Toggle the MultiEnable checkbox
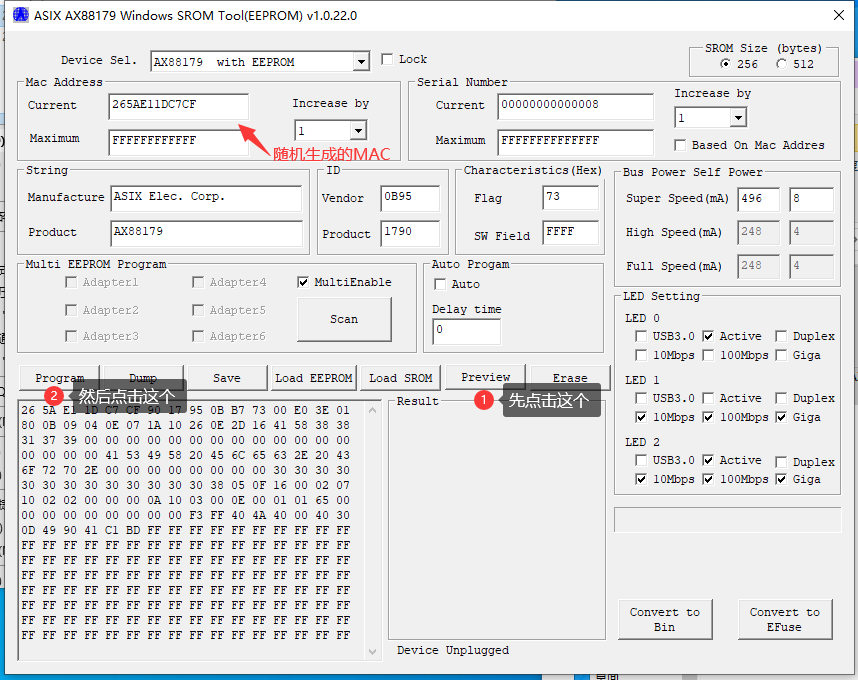This screenshot has height=680, width=858. (x=303, y=282)
